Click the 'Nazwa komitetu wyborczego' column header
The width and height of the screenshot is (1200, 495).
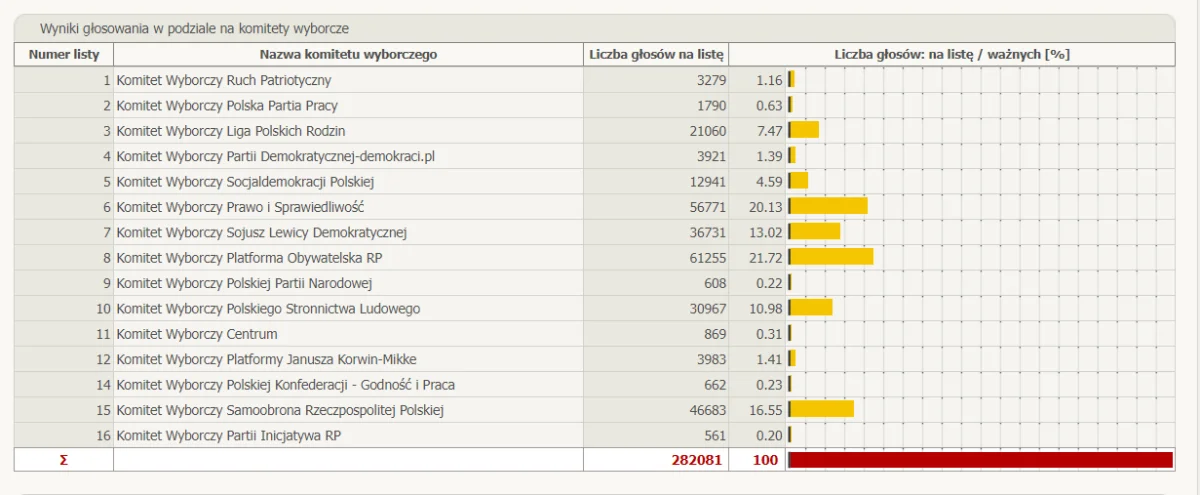[348, 54]
